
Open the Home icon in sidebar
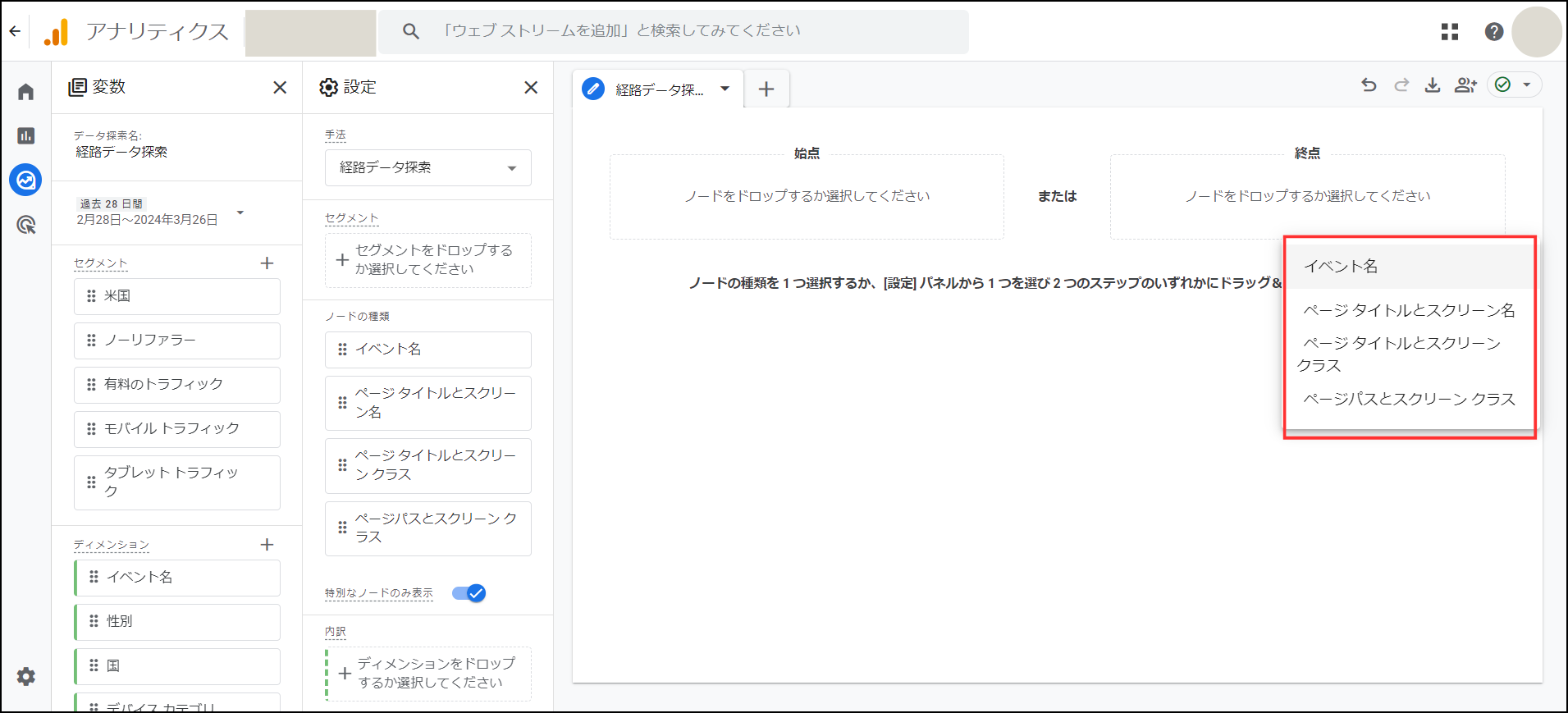pyautogui.click(x=26, y=91)
